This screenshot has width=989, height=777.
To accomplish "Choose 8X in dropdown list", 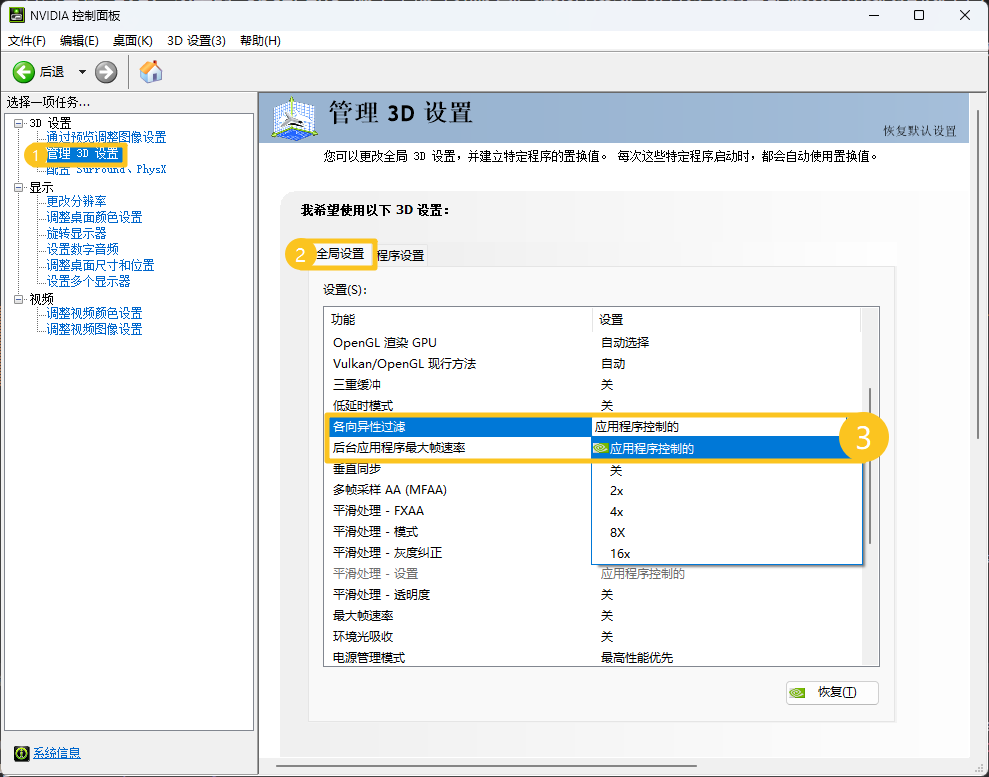I will (x=725, y=533).
